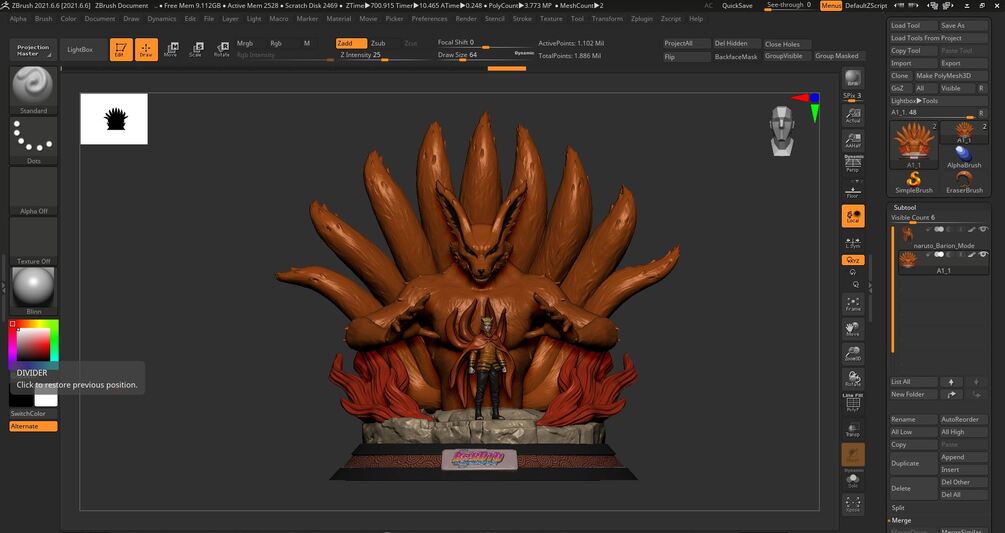Select the Rotate tool in top shelf

pos(222,49)
